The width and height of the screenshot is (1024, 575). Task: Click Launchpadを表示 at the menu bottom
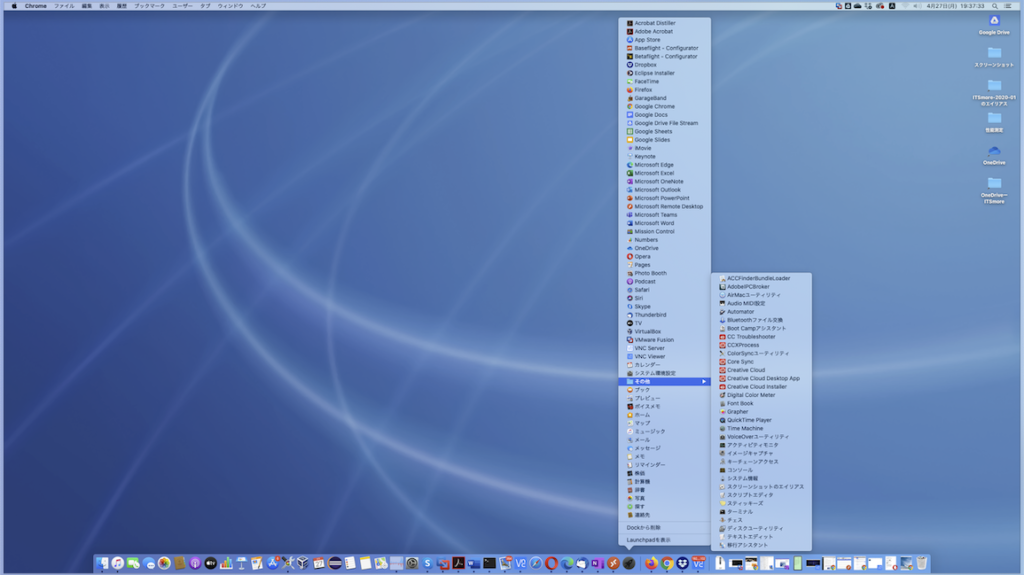coord(648,540)
